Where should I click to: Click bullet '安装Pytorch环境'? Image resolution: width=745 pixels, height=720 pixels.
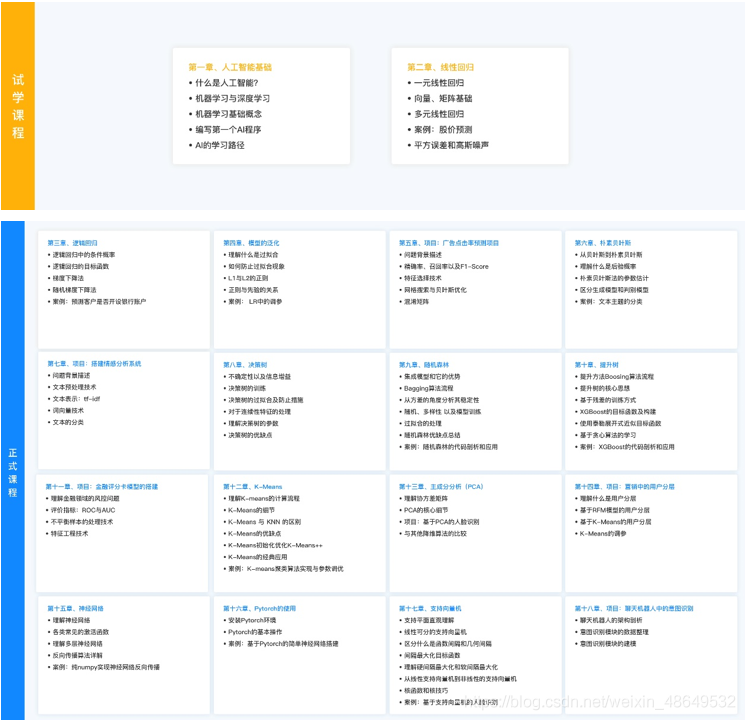[x=252, y=620]
